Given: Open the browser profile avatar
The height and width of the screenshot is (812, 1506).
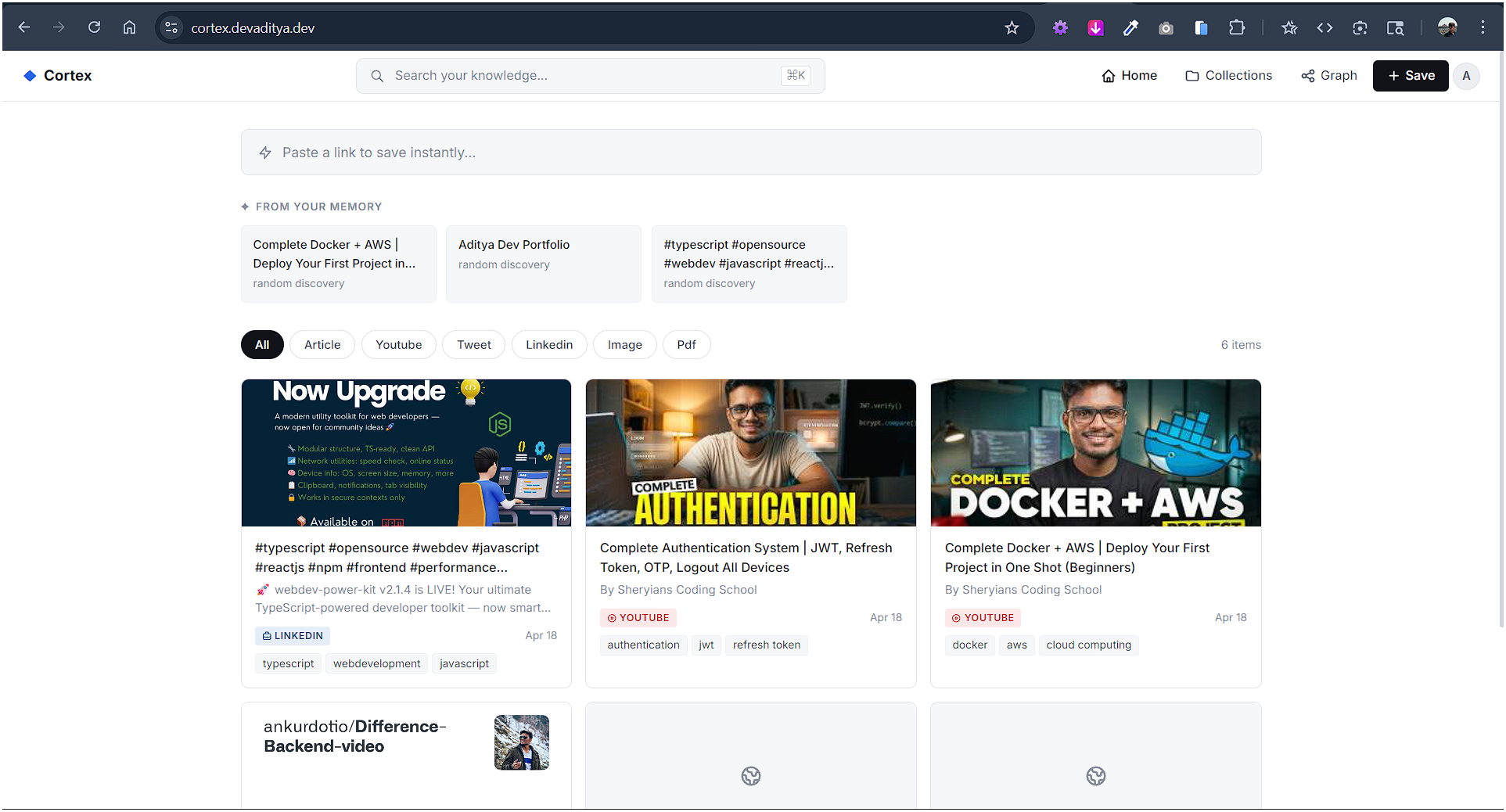Looking at the screenshot, I should 1447,27.
